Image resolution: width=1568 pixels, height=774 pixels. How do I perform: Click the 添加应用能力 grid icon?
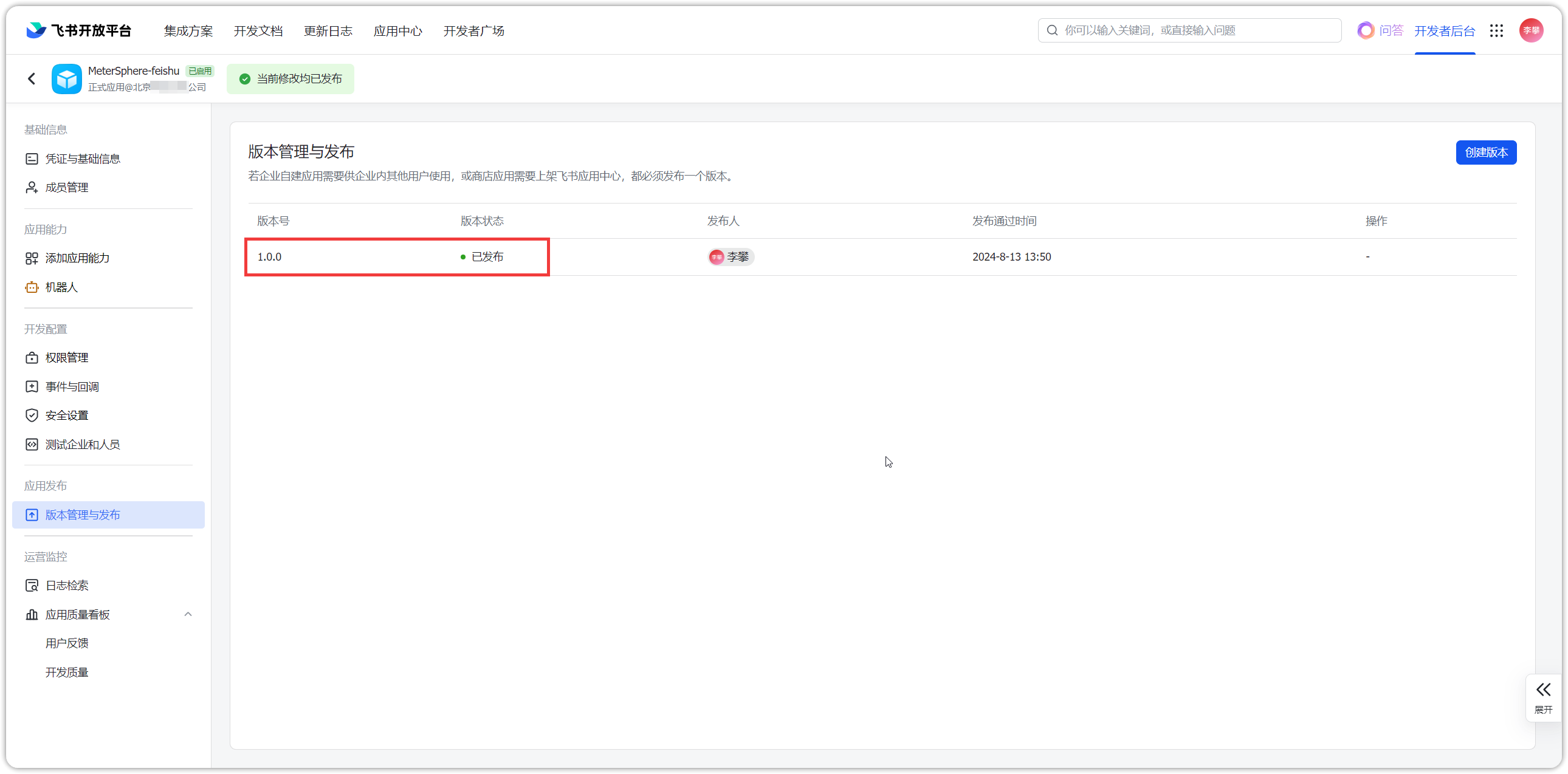coord(32,258)
